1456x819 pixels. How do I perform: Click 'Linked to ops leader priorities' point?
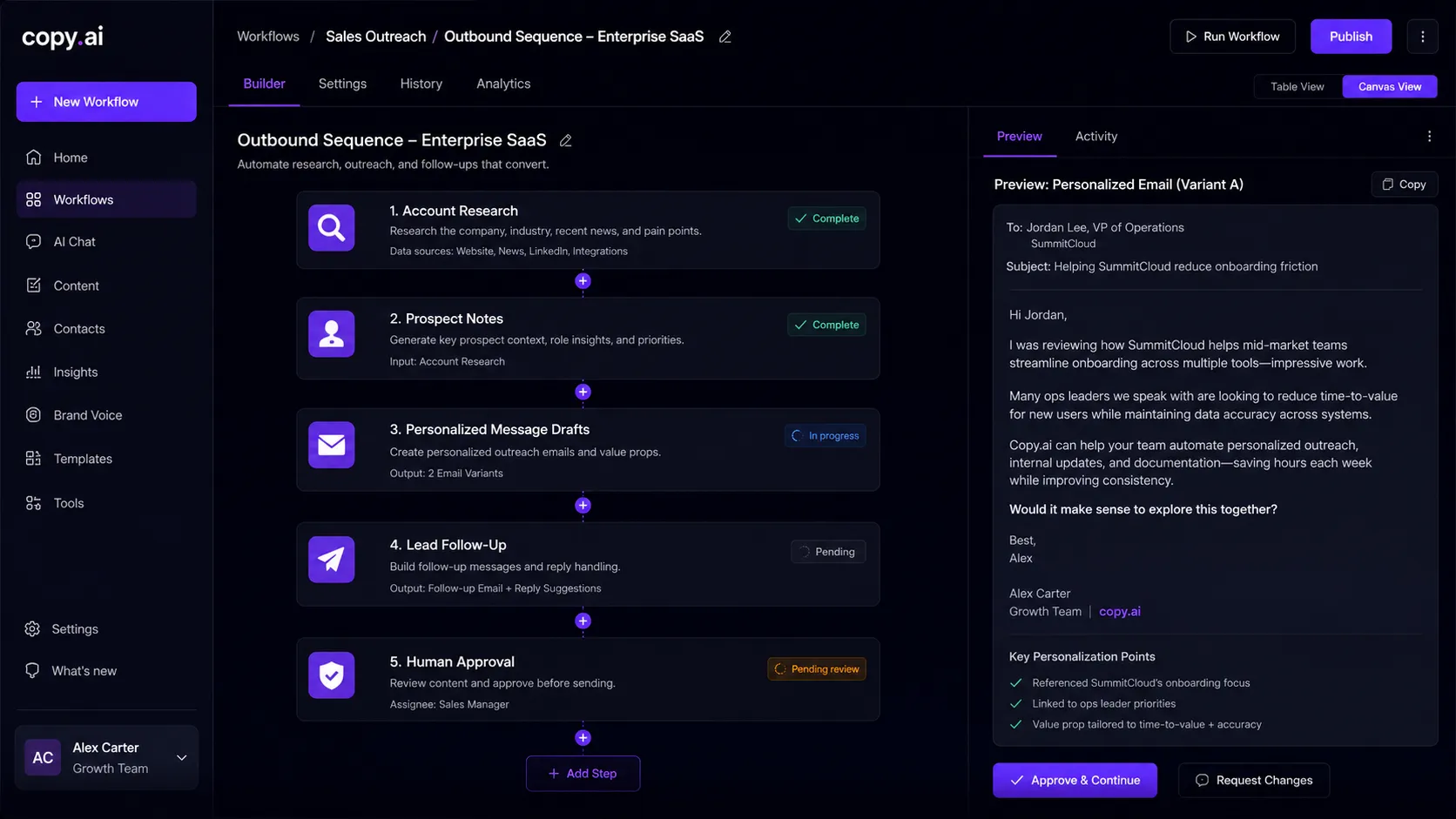(x=1104, y=704)
